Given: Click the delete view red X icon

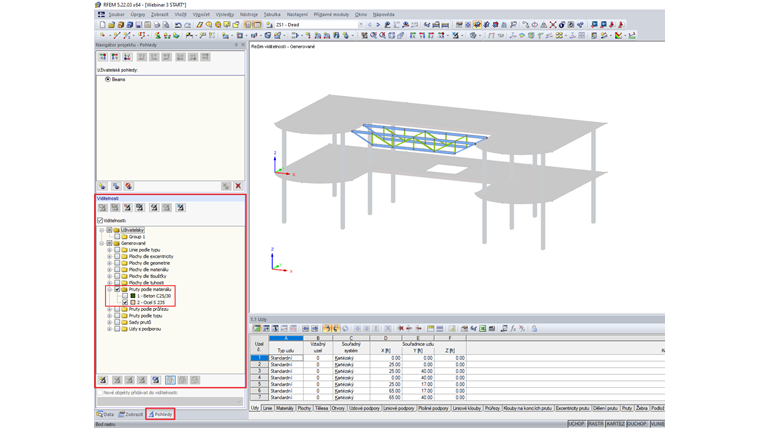Looking at the screenshot, I should 238,186.
